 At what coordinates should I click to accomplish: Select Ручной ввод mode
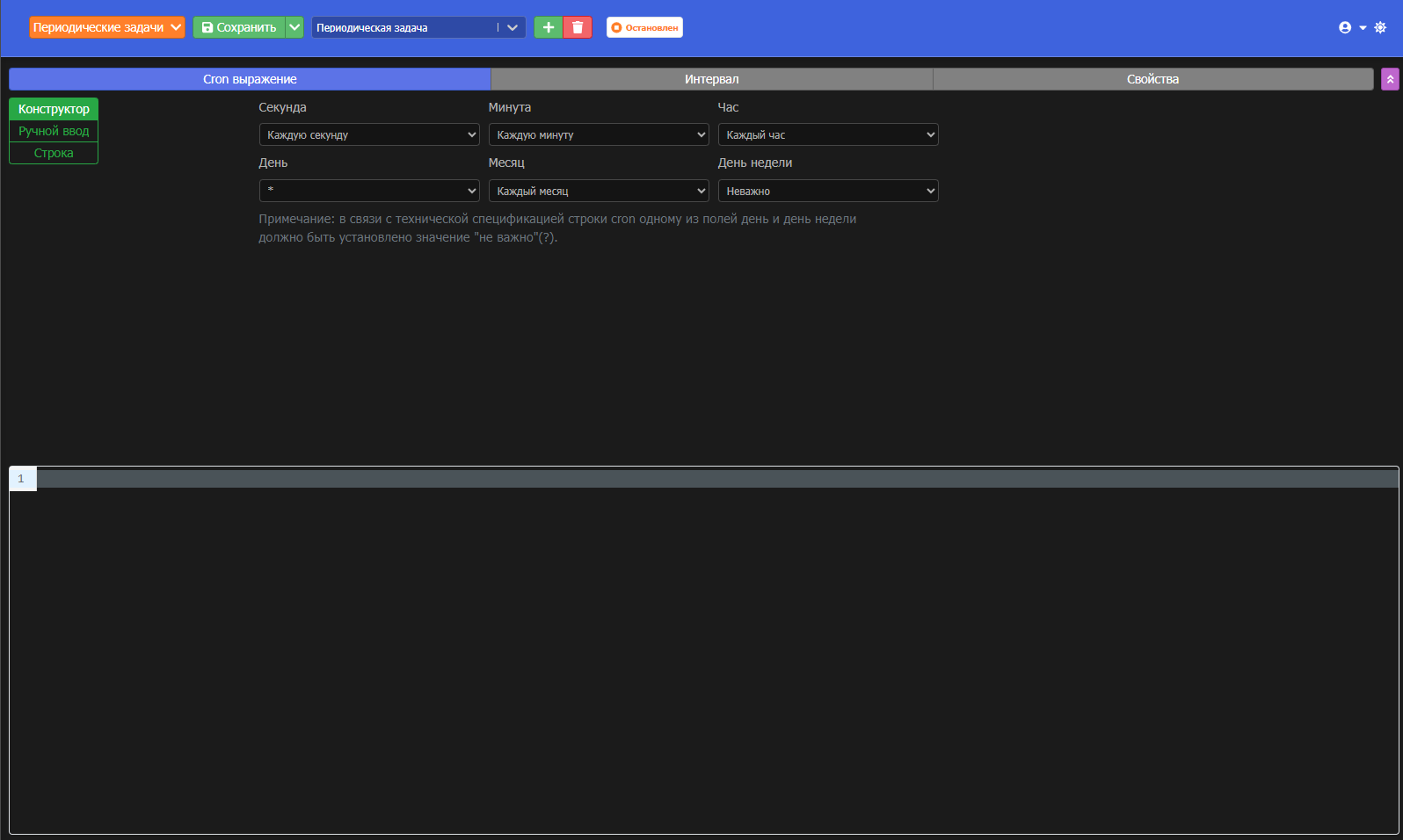coord(54,131)
